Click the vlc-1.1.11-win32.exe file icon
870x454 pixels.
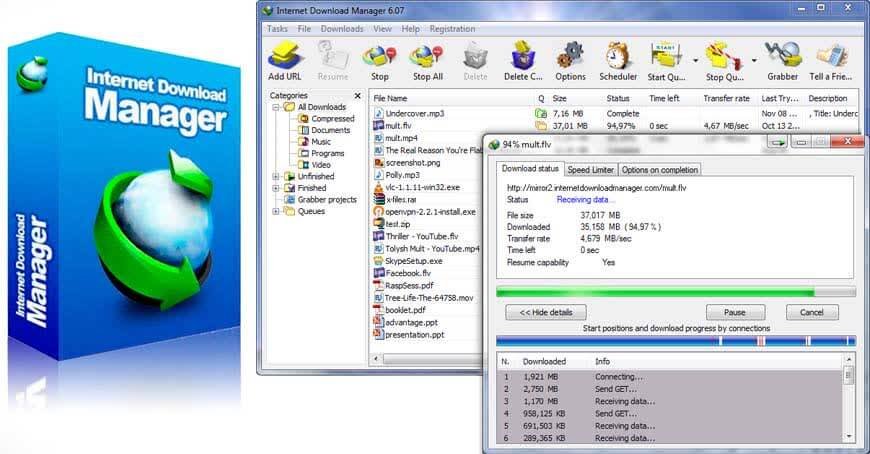pyautogui.click(x=378, y=188)
